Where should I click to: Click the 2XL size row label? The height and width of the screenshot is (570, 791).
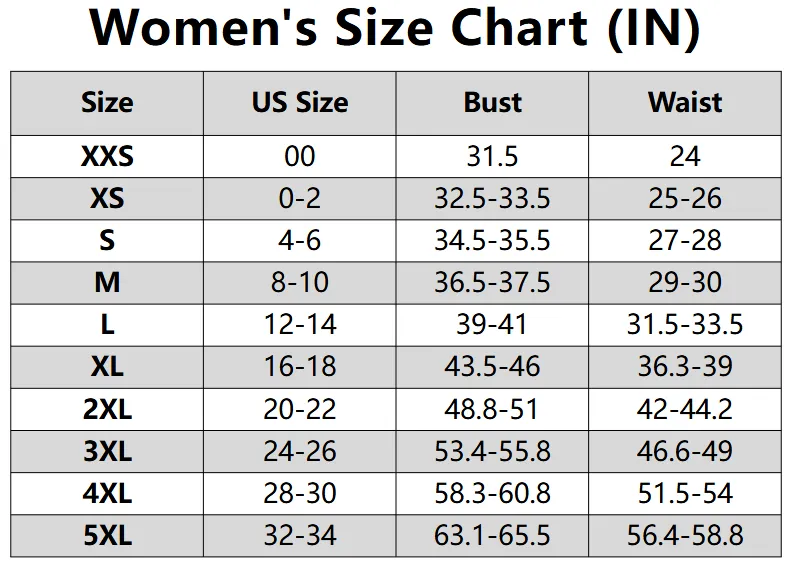(107, 408)
